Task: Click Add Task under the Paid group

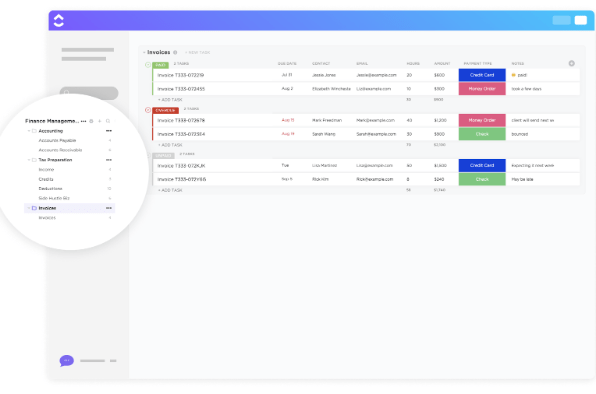Action: point(170,100)
